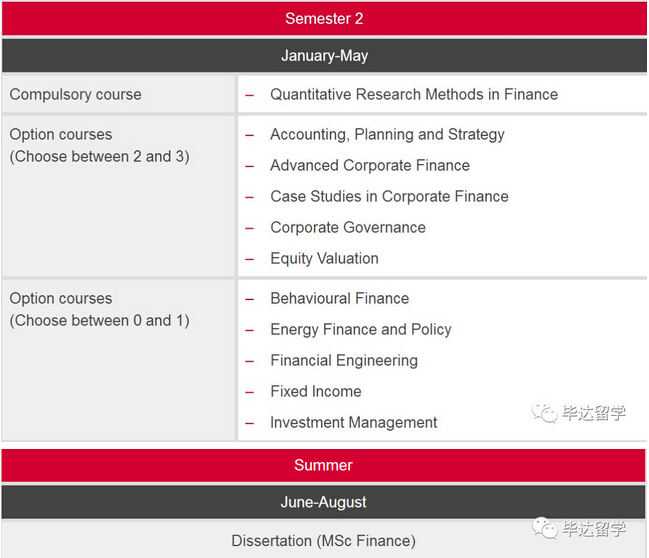Select Quantitative Research Methods in Finance
This screenshot has height=558, width=649.
click(x=414, y=94)
